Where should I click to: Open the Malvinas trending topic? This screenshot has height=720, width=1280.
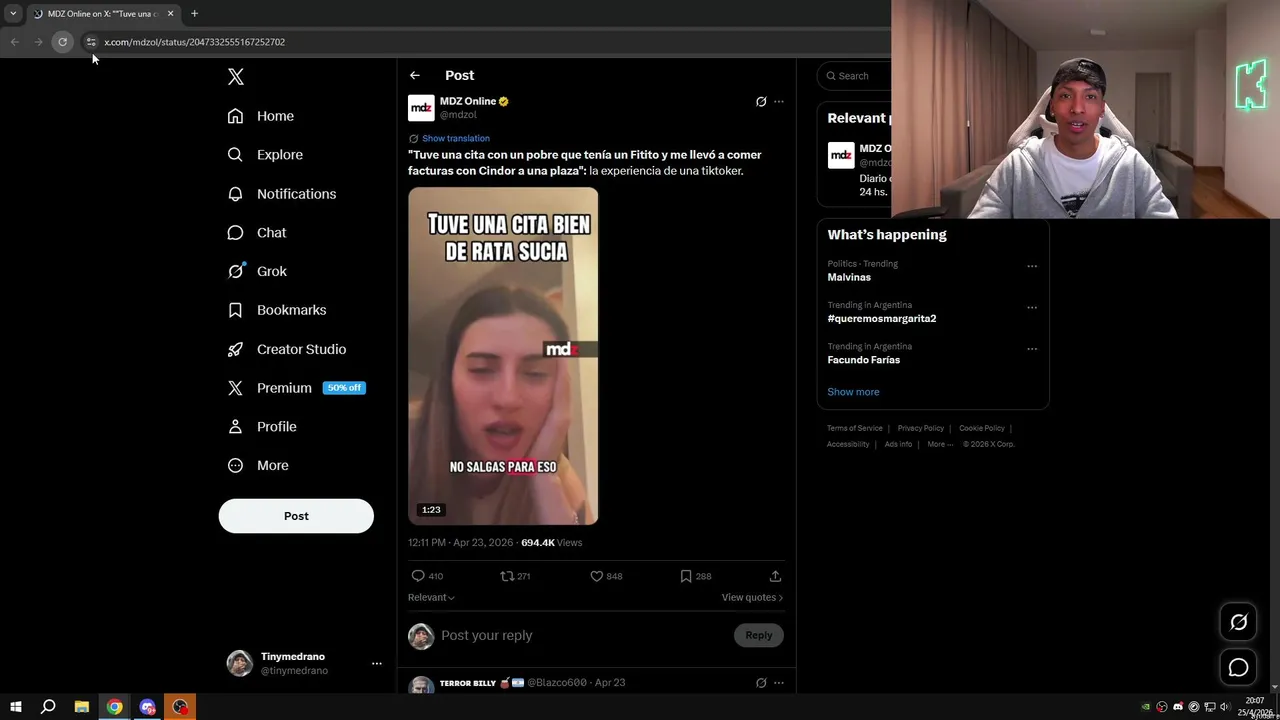pos(849,277)
